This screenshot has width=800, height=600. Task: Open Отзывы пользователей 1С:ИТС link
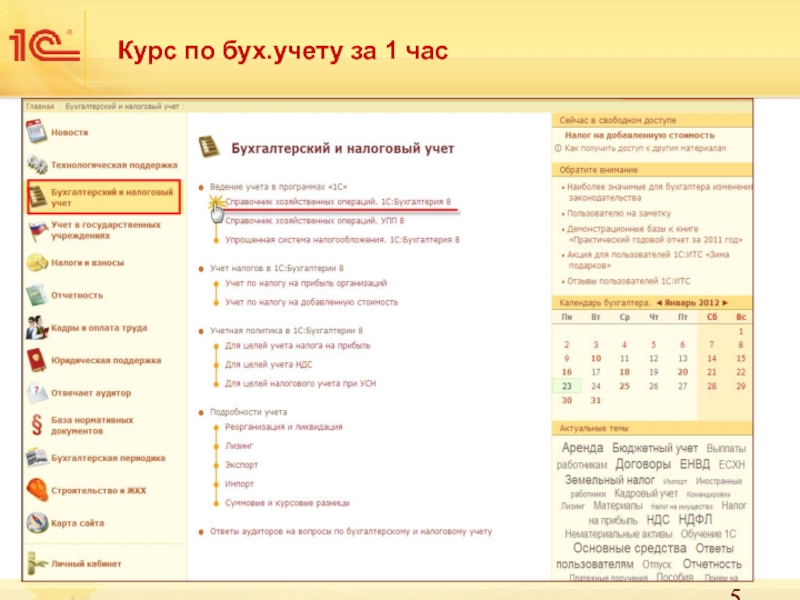629,281
